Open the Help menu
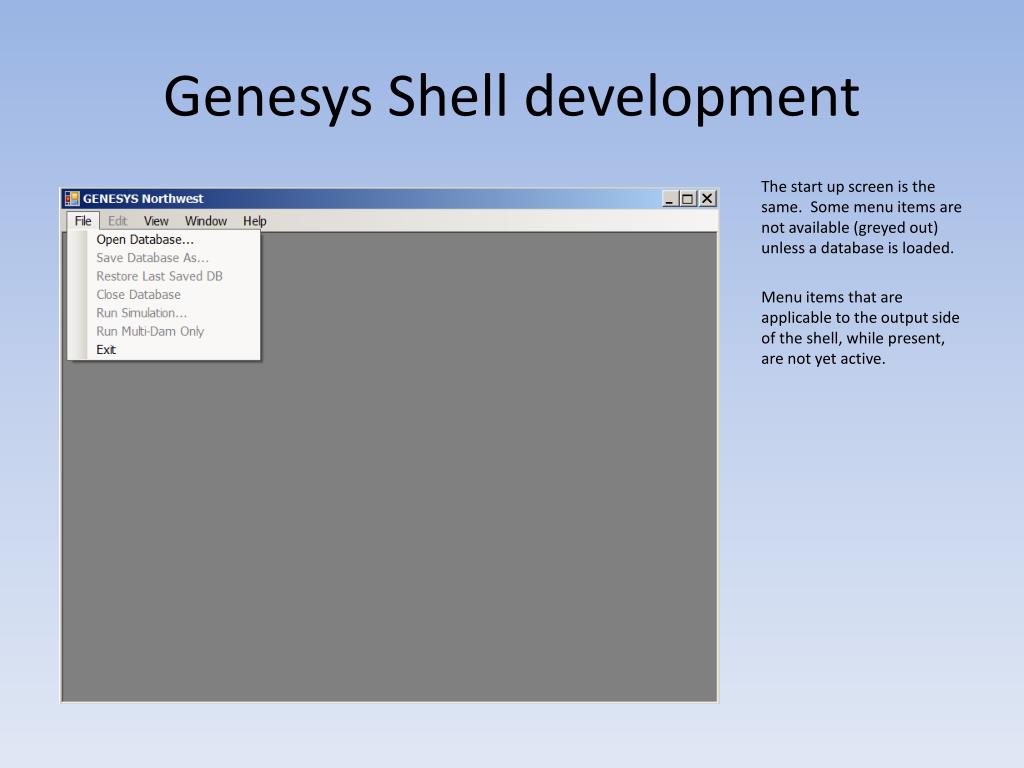Viewport: 1024px width, 768px height. (x=255, y=221)
